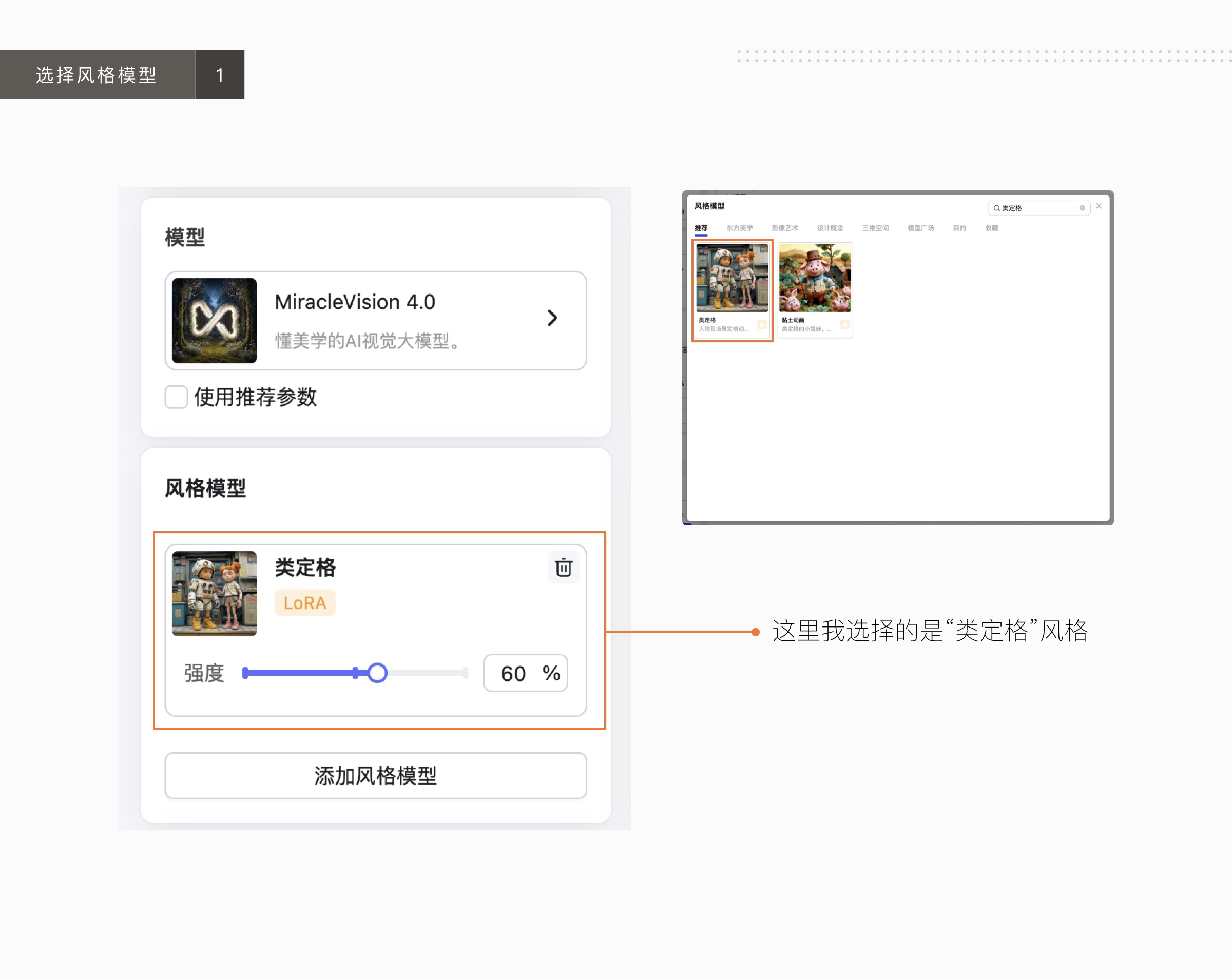Open the 收藏 tab
Screen dimensions: 1232x979
(x=992, y=228)
